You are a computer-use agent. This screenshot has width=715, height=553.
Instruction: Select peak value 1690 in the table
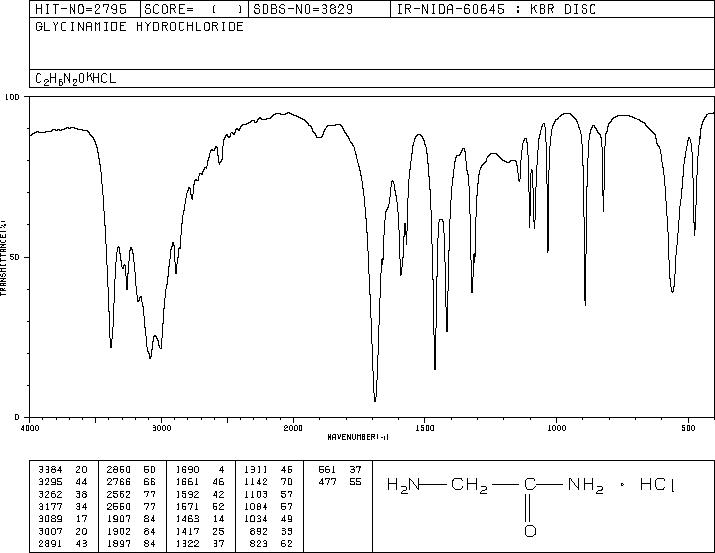[187, 470]
